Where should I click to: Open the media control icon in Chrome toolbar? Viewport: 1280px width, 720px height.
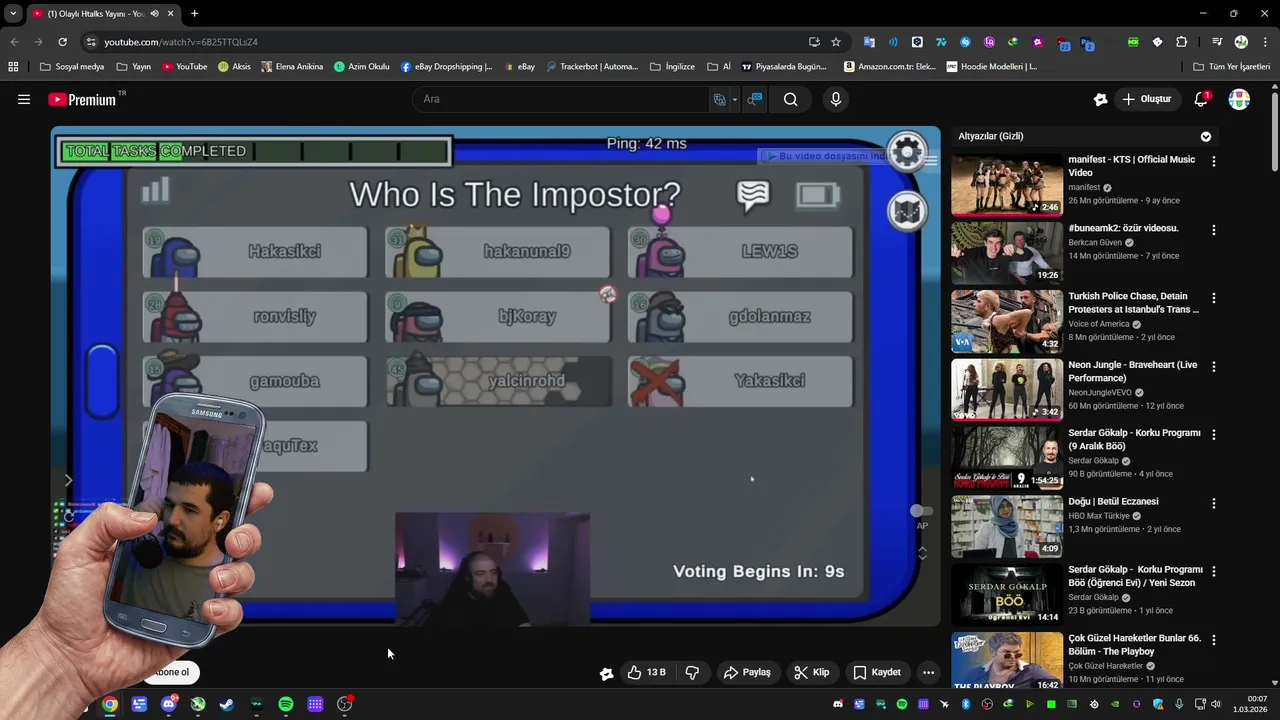[x=1217, y=42]
